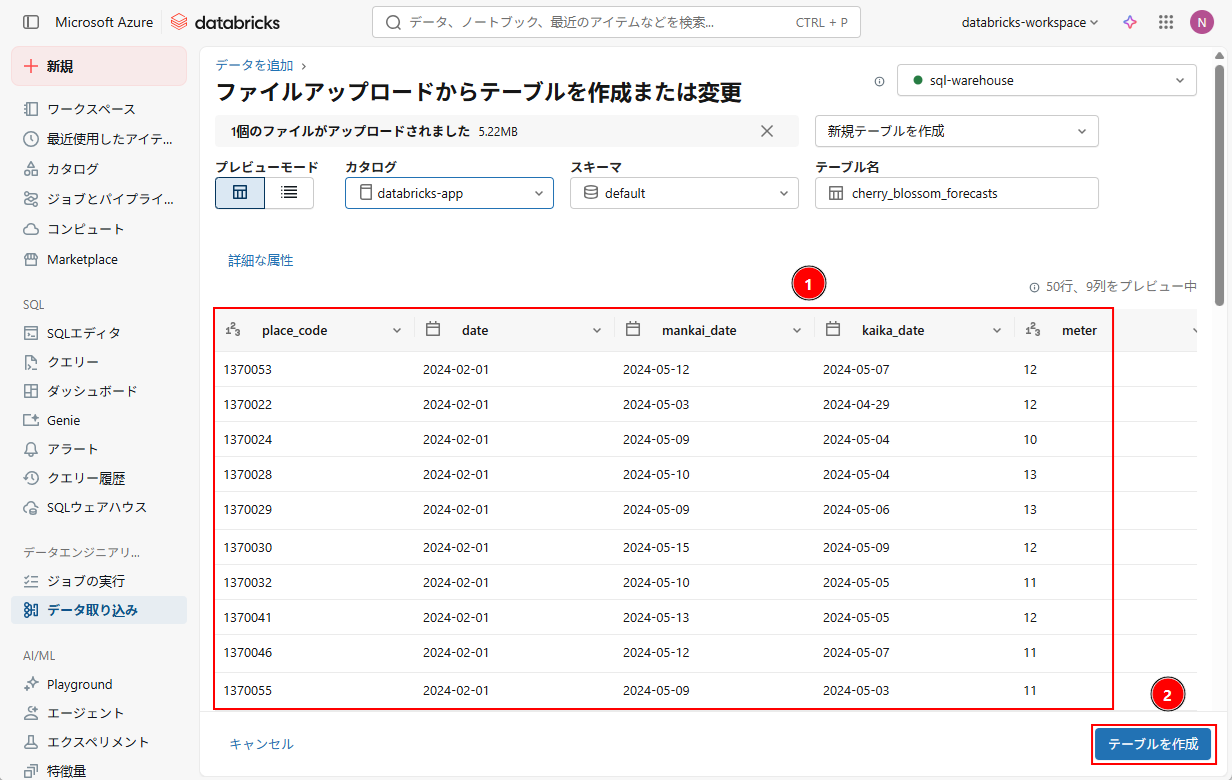The height and width of the screenshot is (780, 1232).
Task: Select the table grid preview mode
Action: coord(240,193)
